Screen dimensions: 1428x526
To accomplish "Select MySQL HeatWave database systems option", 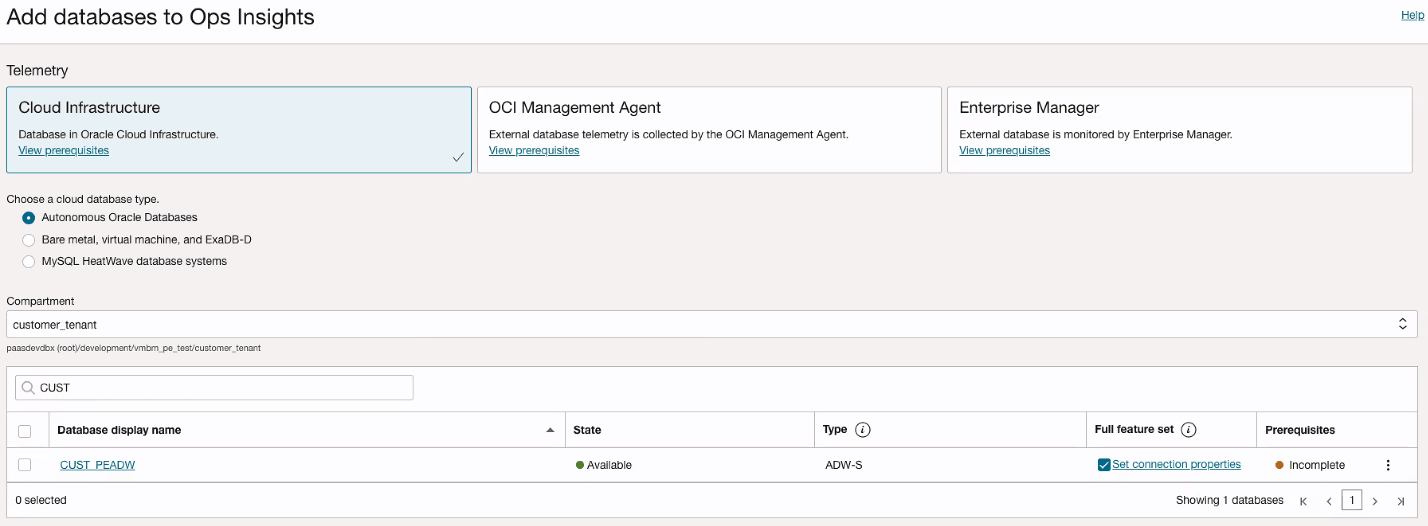I will click(29, 262).
